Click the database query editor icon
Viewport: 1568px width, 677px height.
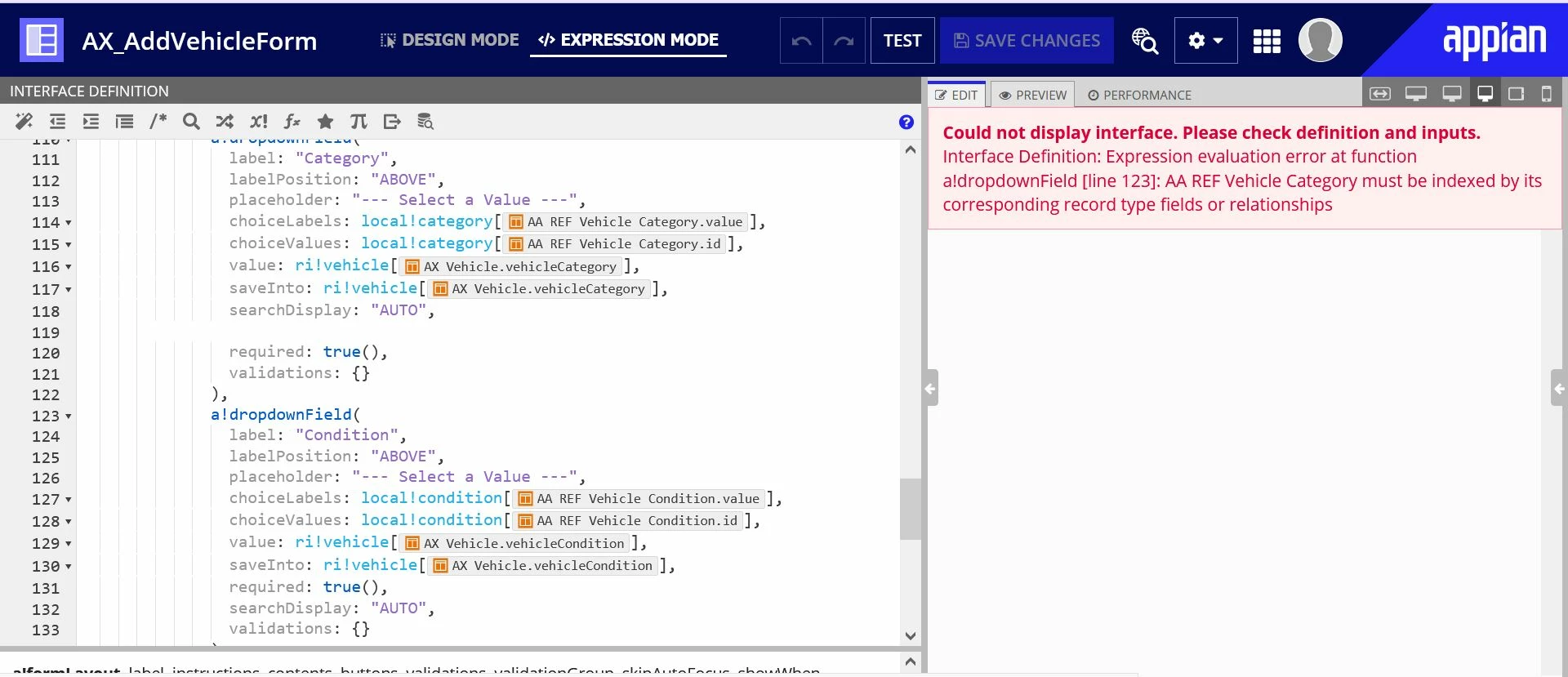point(425,122)
